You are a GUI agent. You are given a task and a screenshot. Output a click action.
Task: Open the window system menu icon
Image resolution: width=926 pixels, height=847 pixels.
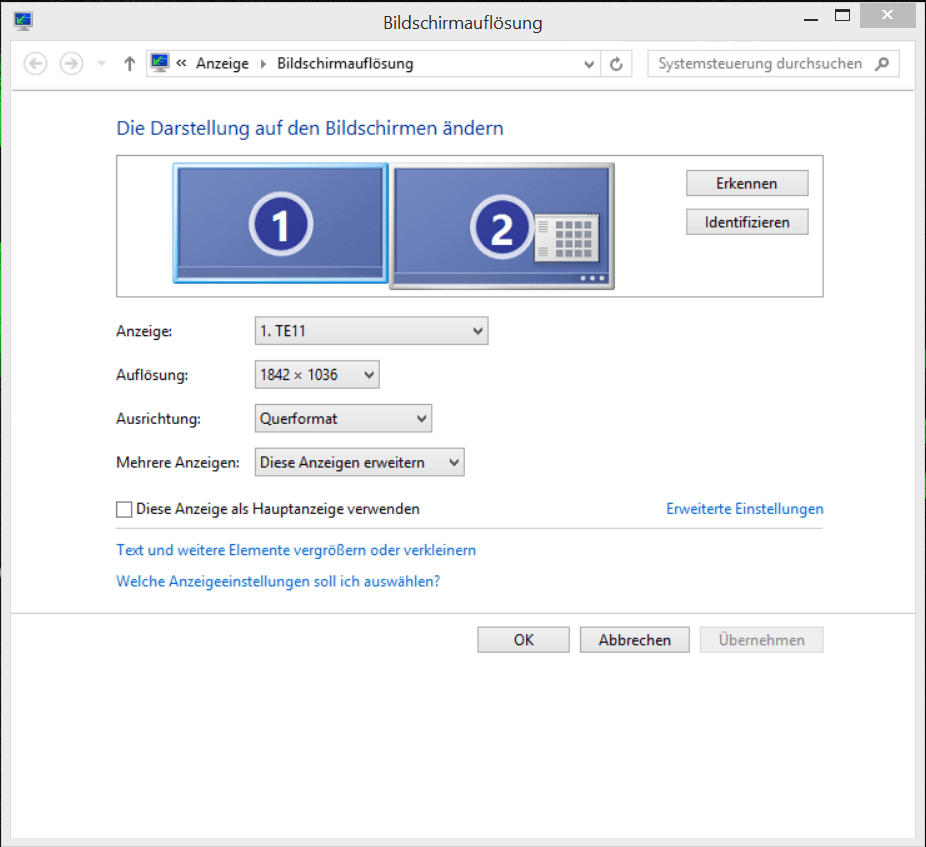23,21
